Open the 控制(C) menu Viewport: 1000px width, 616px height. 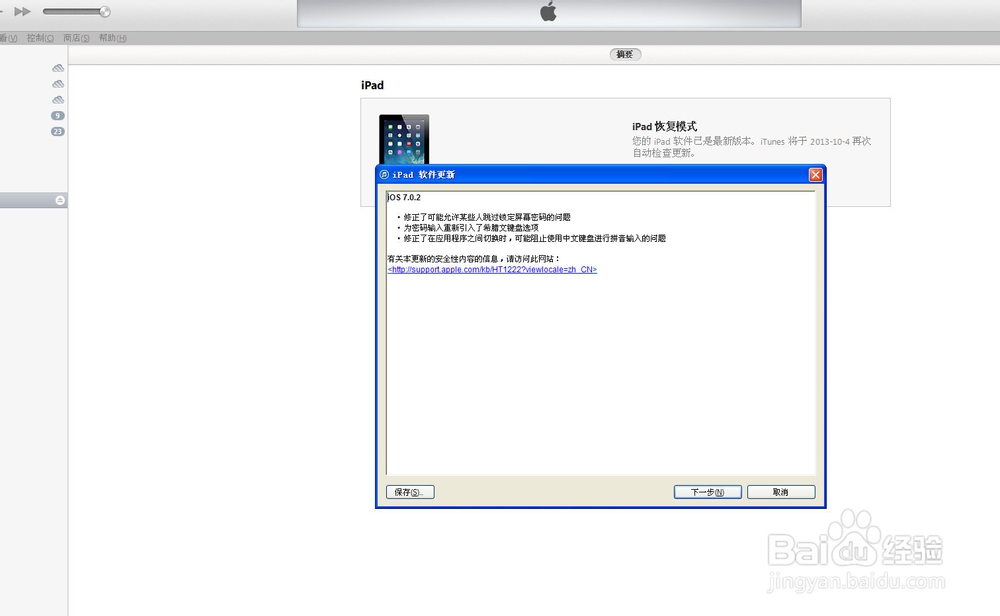click(x=40, y=38)
